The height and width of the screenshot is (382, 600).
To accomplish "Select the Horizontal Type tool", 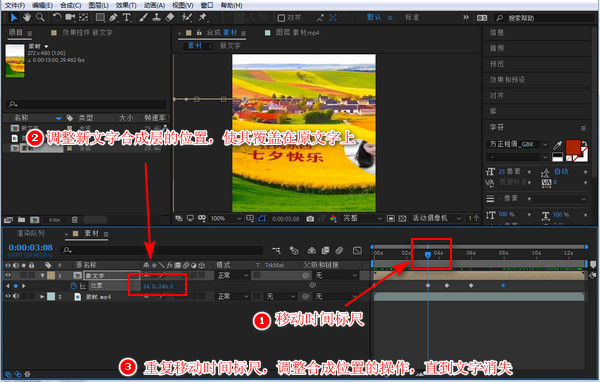I will [126, 17].
